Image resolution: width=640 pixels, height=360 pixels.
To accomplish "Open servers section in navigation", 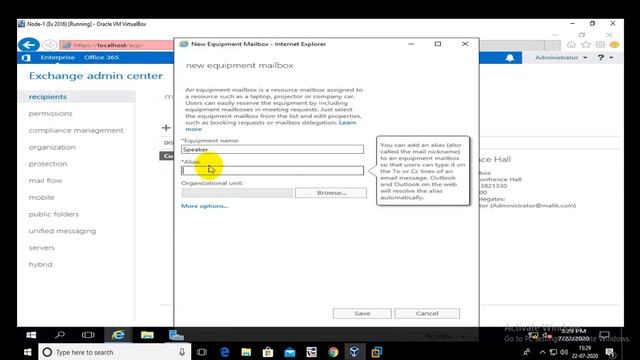I will [41, 247].
